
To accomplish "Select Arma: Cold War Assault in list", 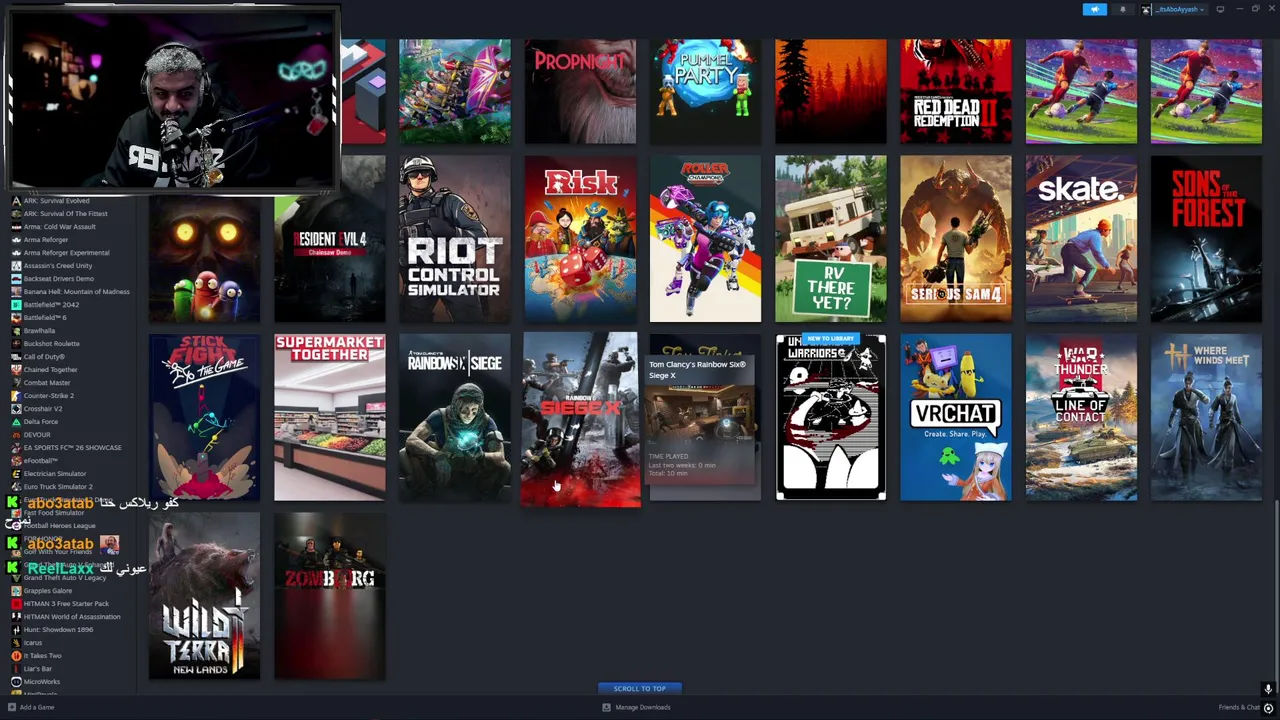I will (60, 227).
